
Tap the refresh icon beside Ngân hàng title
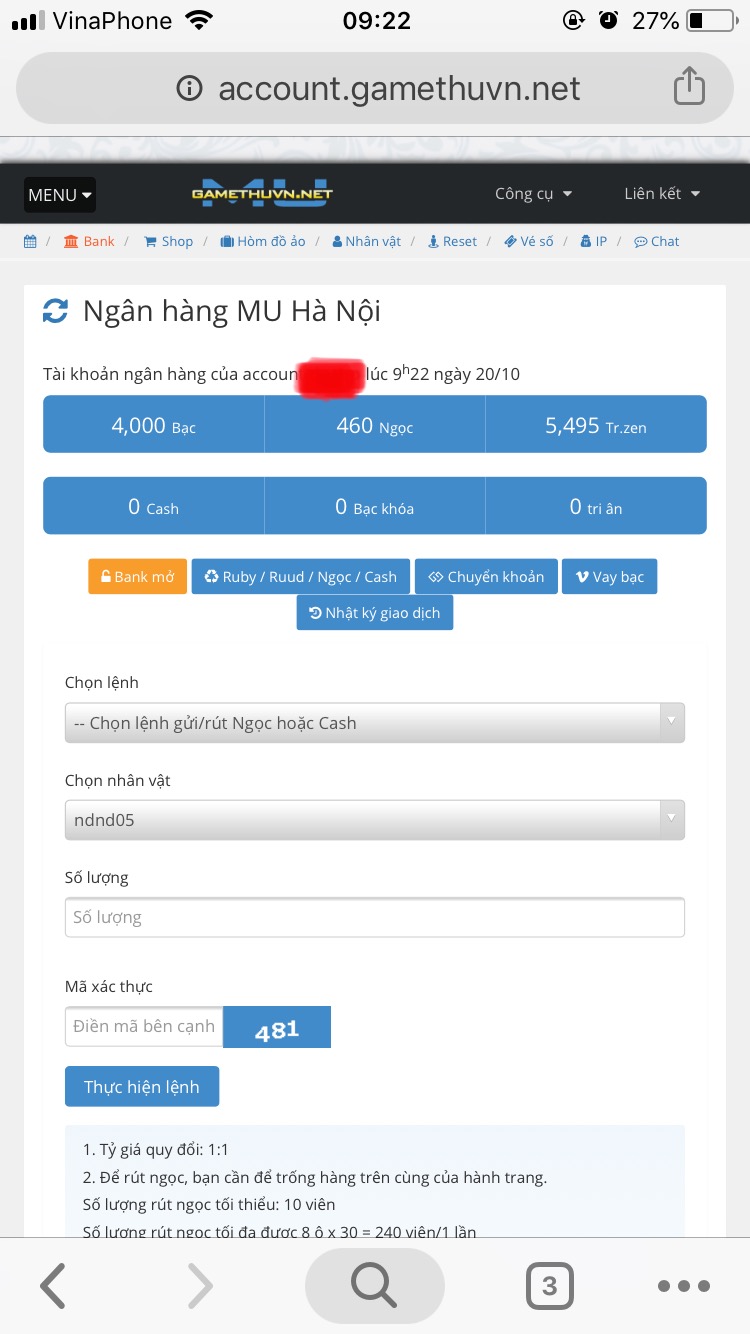pos(55,311)
